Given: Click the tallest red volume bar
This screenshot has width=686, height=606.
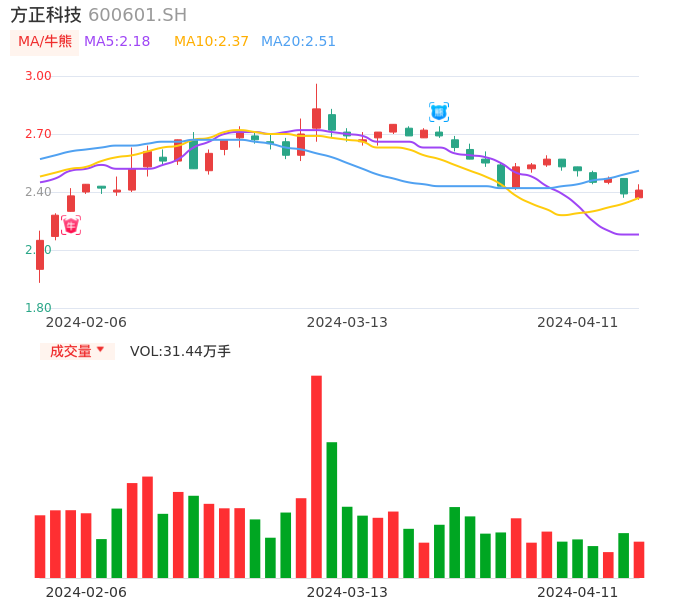Looking at the screenshot, I should (316, 476).
